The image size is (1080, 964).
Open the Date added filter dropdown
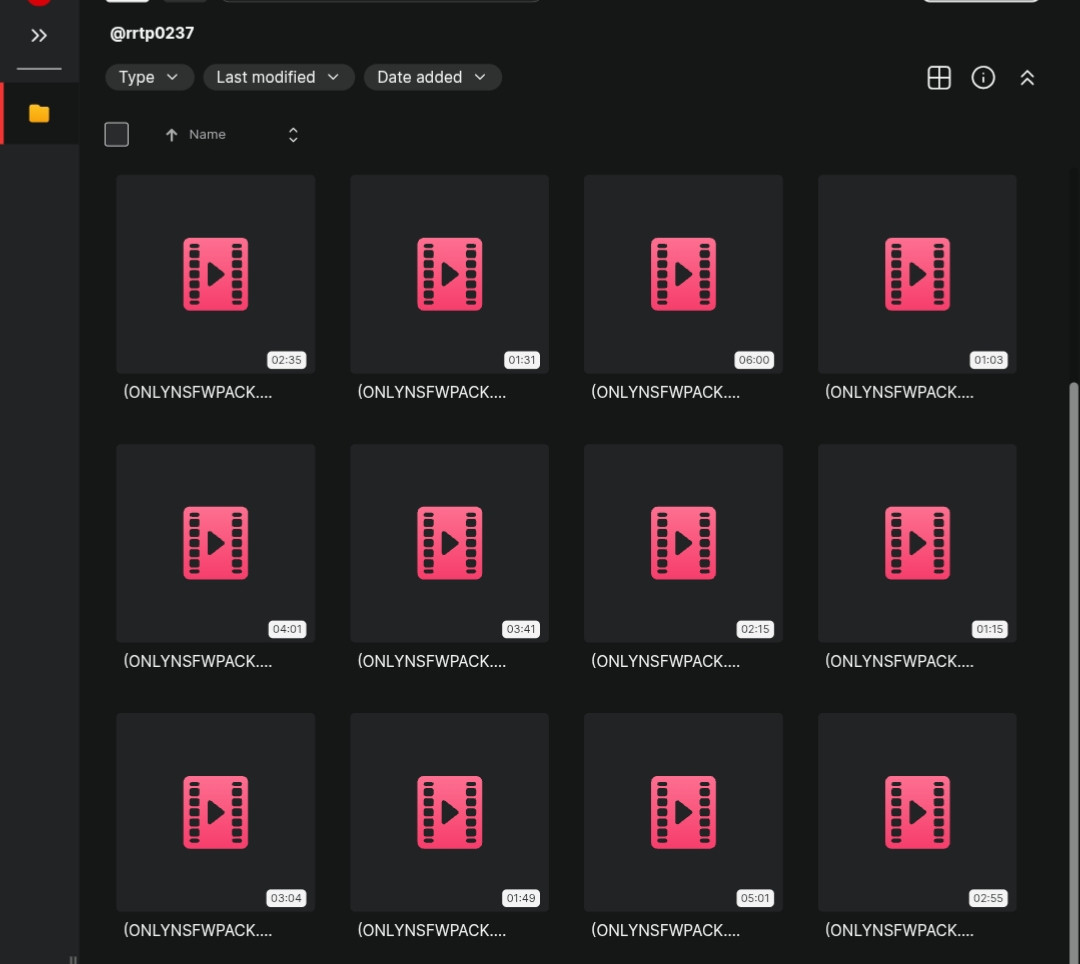(432, 77)
